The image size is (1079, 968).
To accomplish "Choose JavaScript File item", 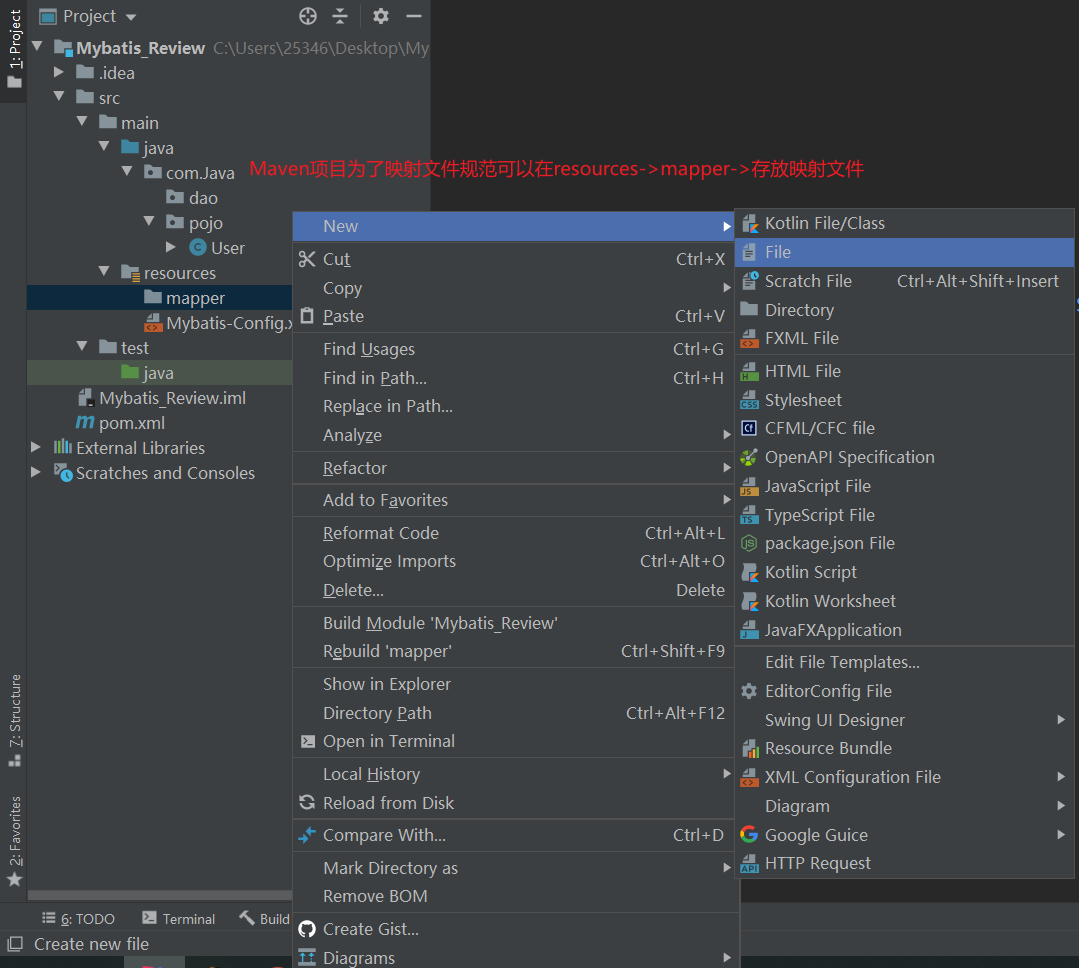I will click(x=904, y=486).
